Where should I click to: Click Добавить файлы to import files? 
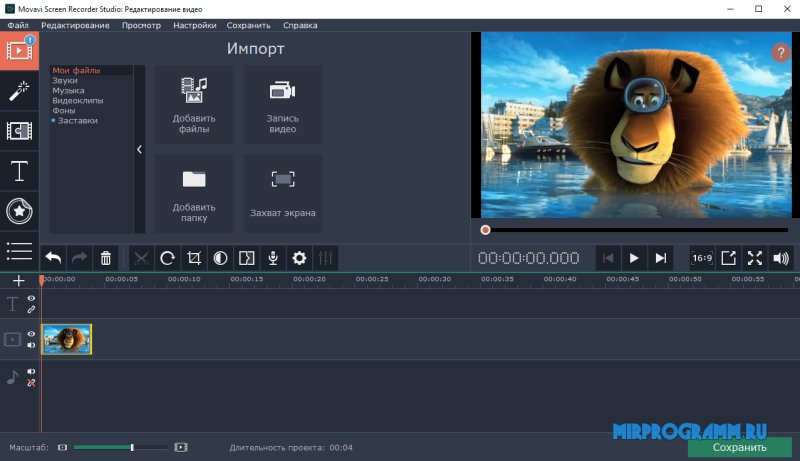click(194, 104)
